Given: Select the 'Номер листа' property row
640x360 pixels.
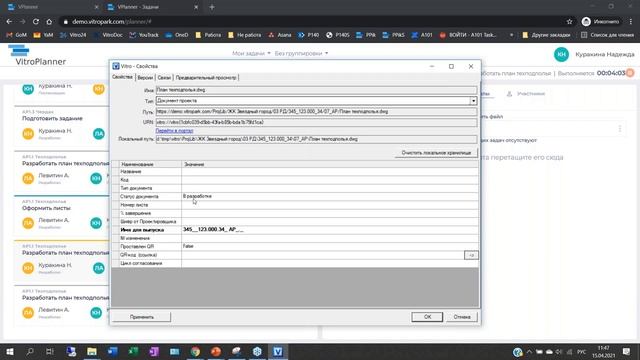Looking at the screenshot, I should coord(295,205).
